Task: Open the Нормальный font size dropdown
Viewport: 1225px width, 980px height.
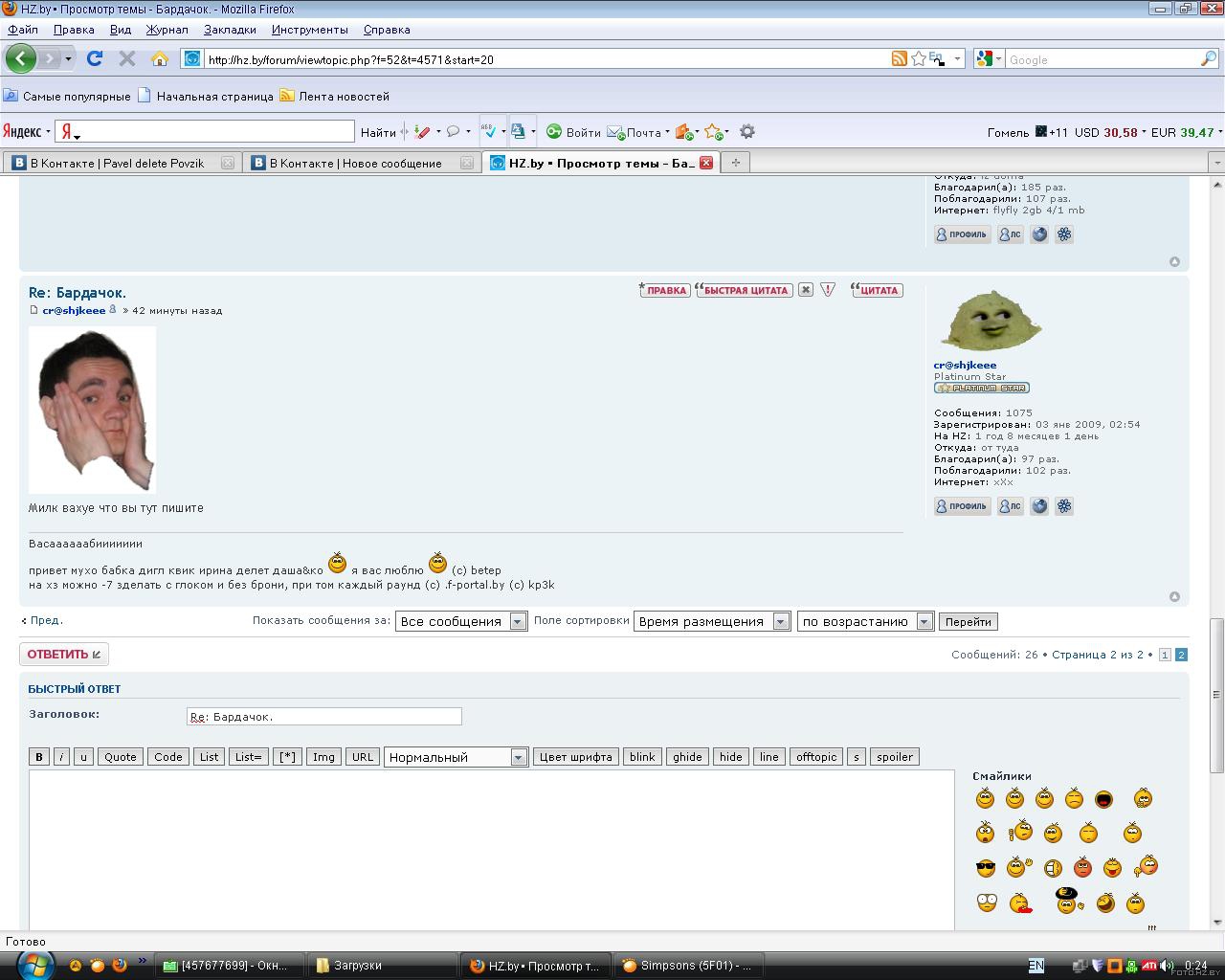Action: [456, 757]
